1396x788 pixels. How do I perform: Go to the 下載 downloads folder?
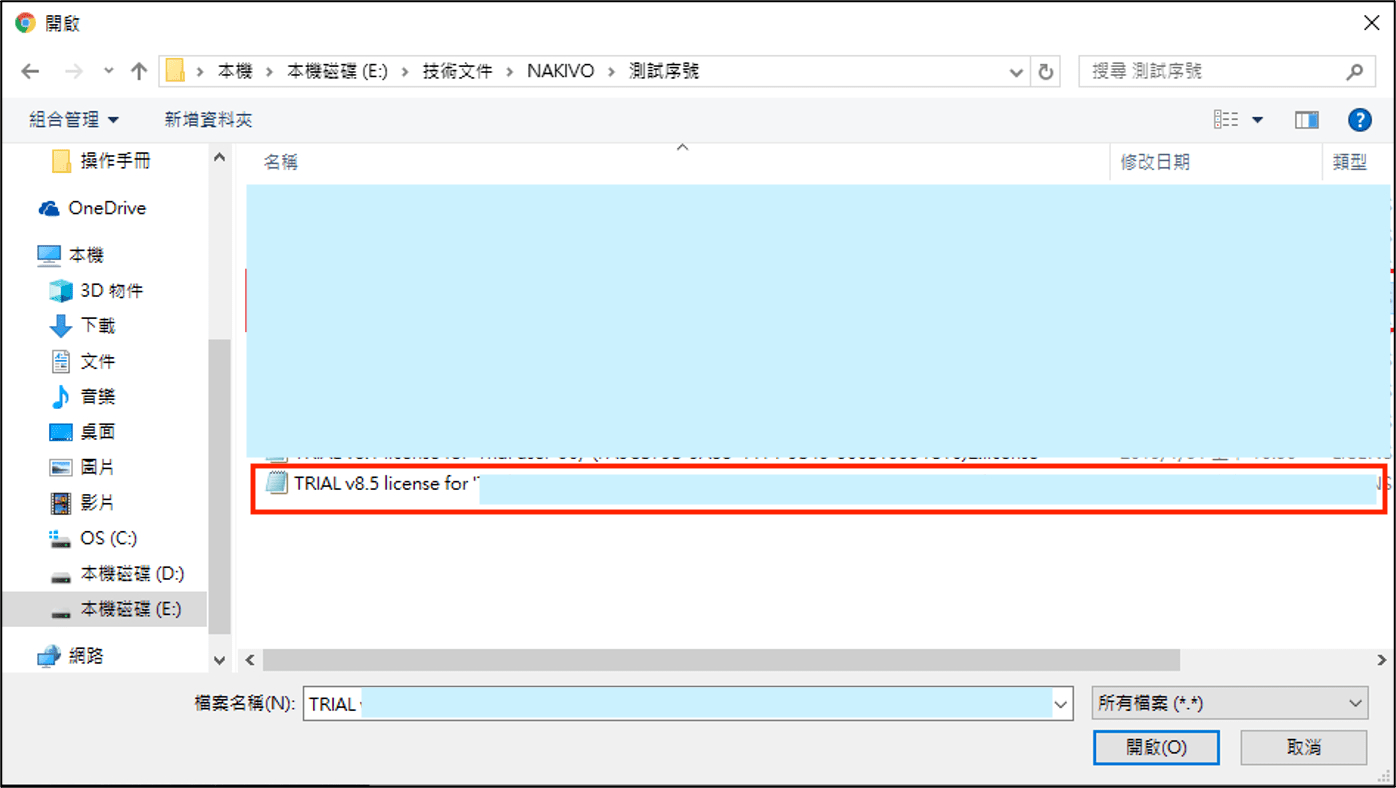click(x=97, y=325)
